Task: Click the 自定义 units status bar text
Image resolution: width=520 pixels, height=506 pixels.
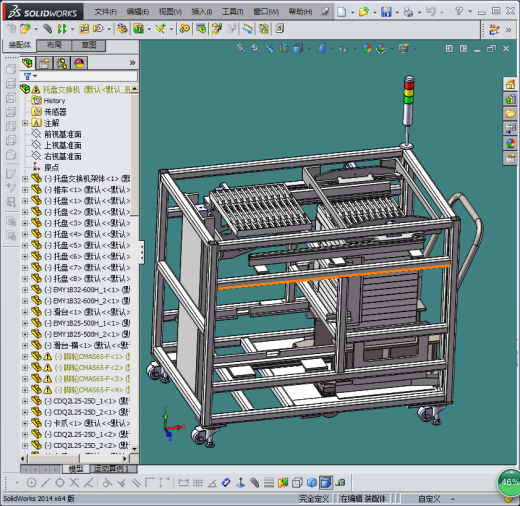Action: [429, 499]
